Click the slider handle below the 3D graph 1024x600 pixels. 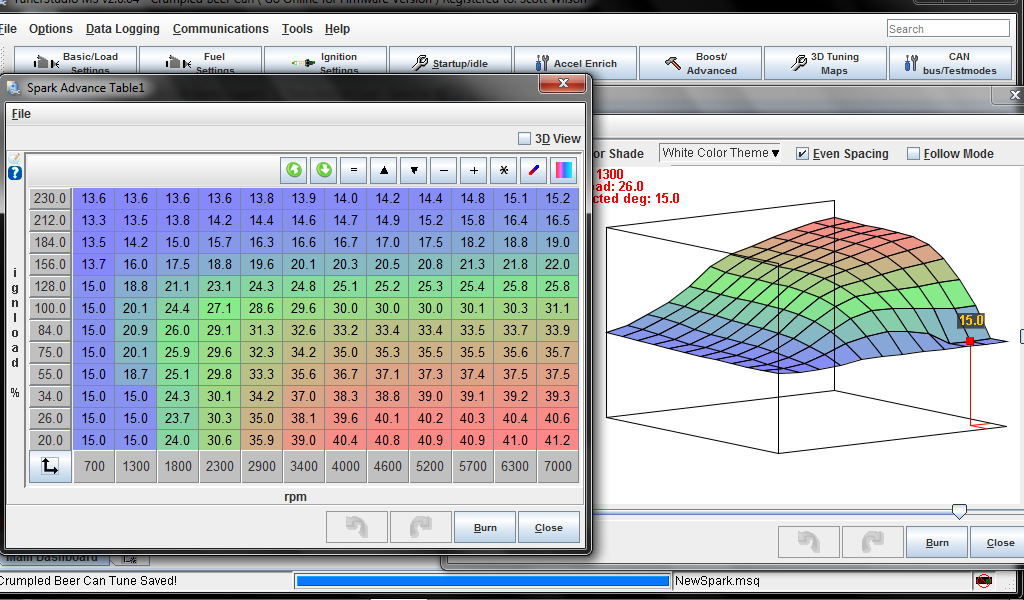point(959,511)
